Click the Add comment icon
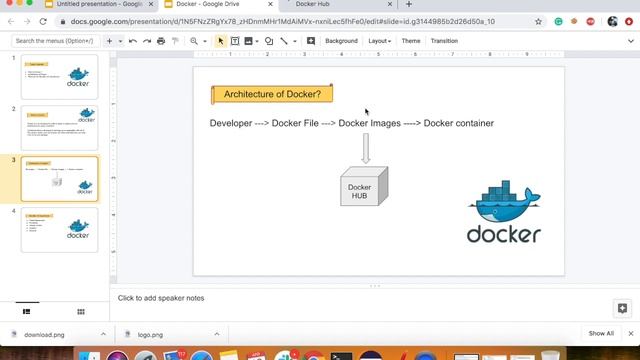Viewport: 640px width, 360px height. [x=311, y=41]
